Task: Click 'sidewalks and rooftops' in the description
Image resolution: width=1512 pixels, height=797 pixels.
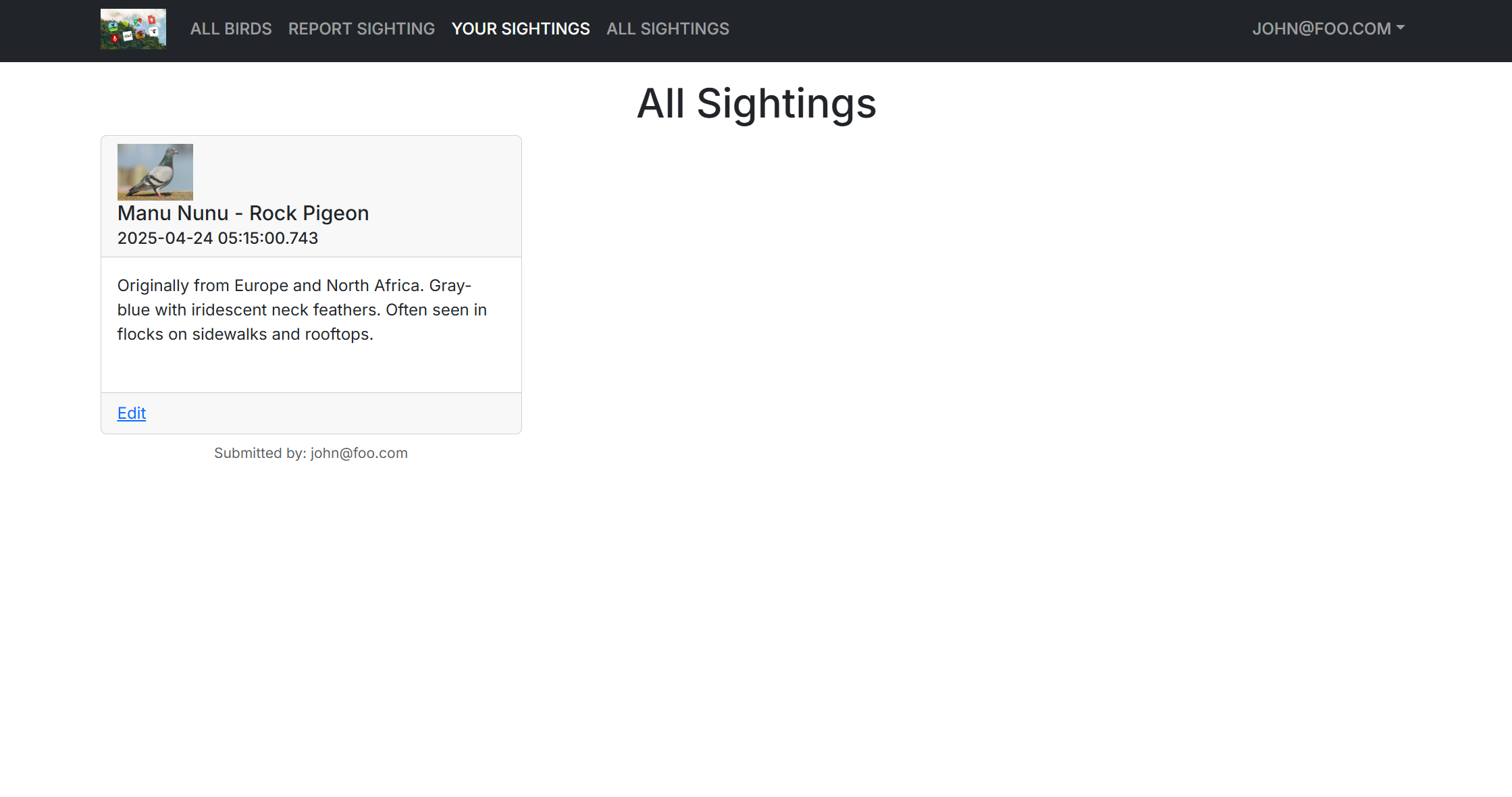Action: pos(282,334)
